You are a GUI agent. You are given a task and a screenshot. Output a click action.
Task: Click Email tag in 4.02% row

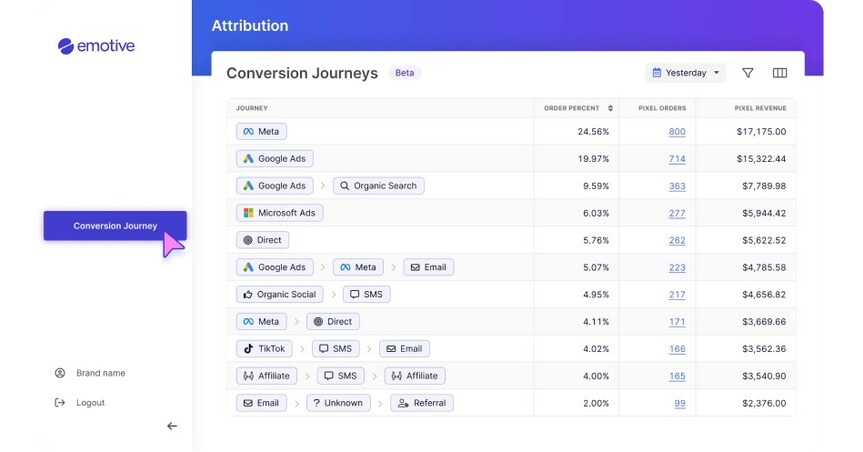pyautogui.click(x=405, y=348)
